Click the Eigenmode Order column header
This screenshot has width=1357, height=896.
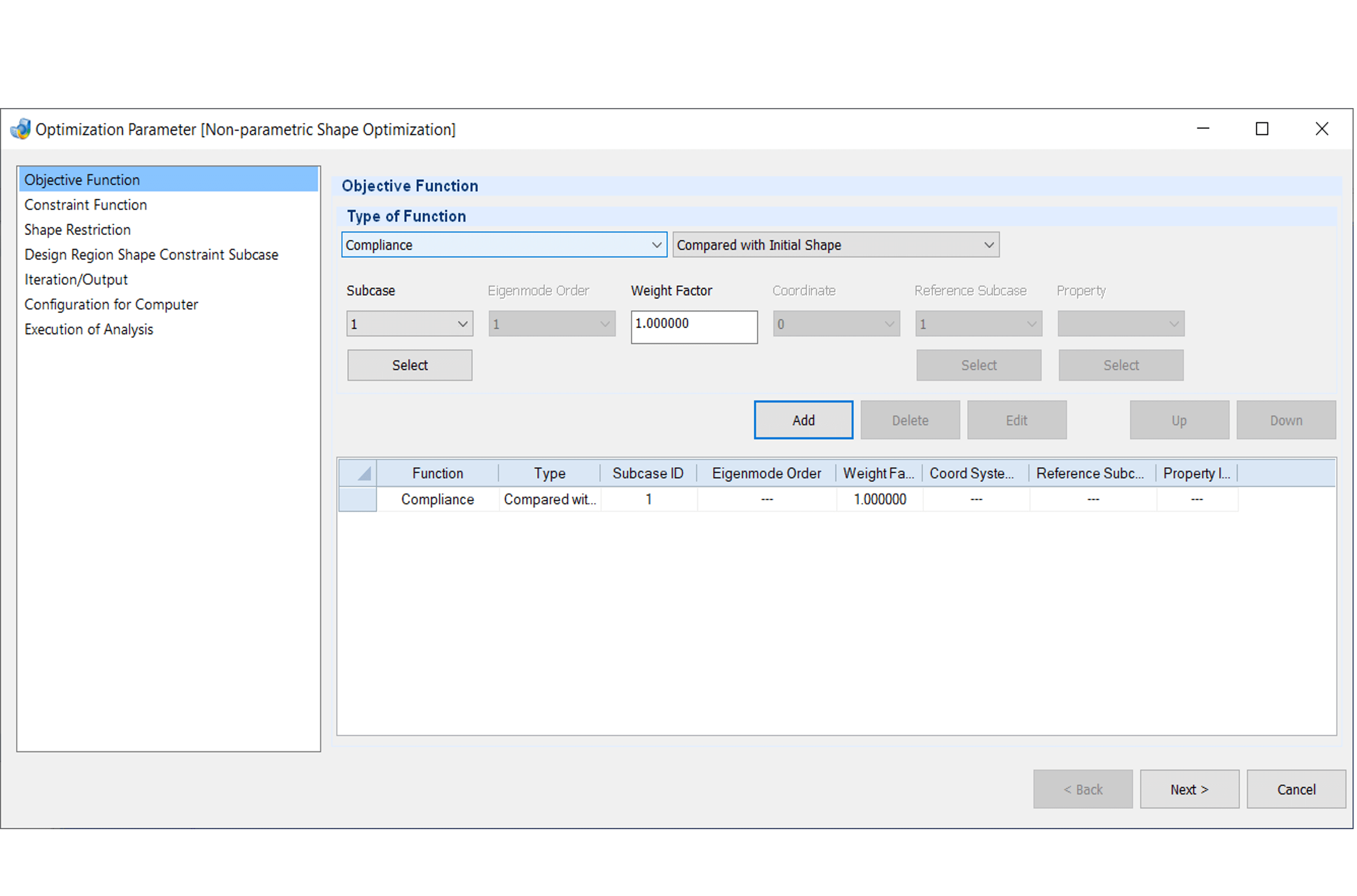tap(766, 474)
